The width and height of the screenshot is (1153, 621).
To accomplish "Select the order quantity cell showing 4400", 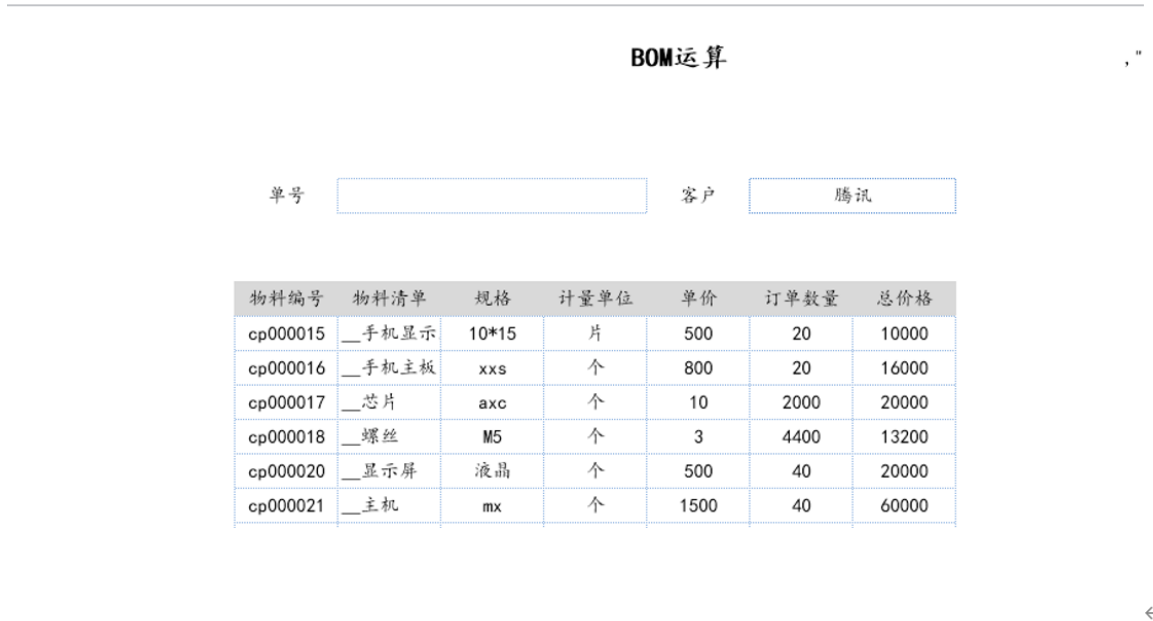I will (x=801, y=437).
